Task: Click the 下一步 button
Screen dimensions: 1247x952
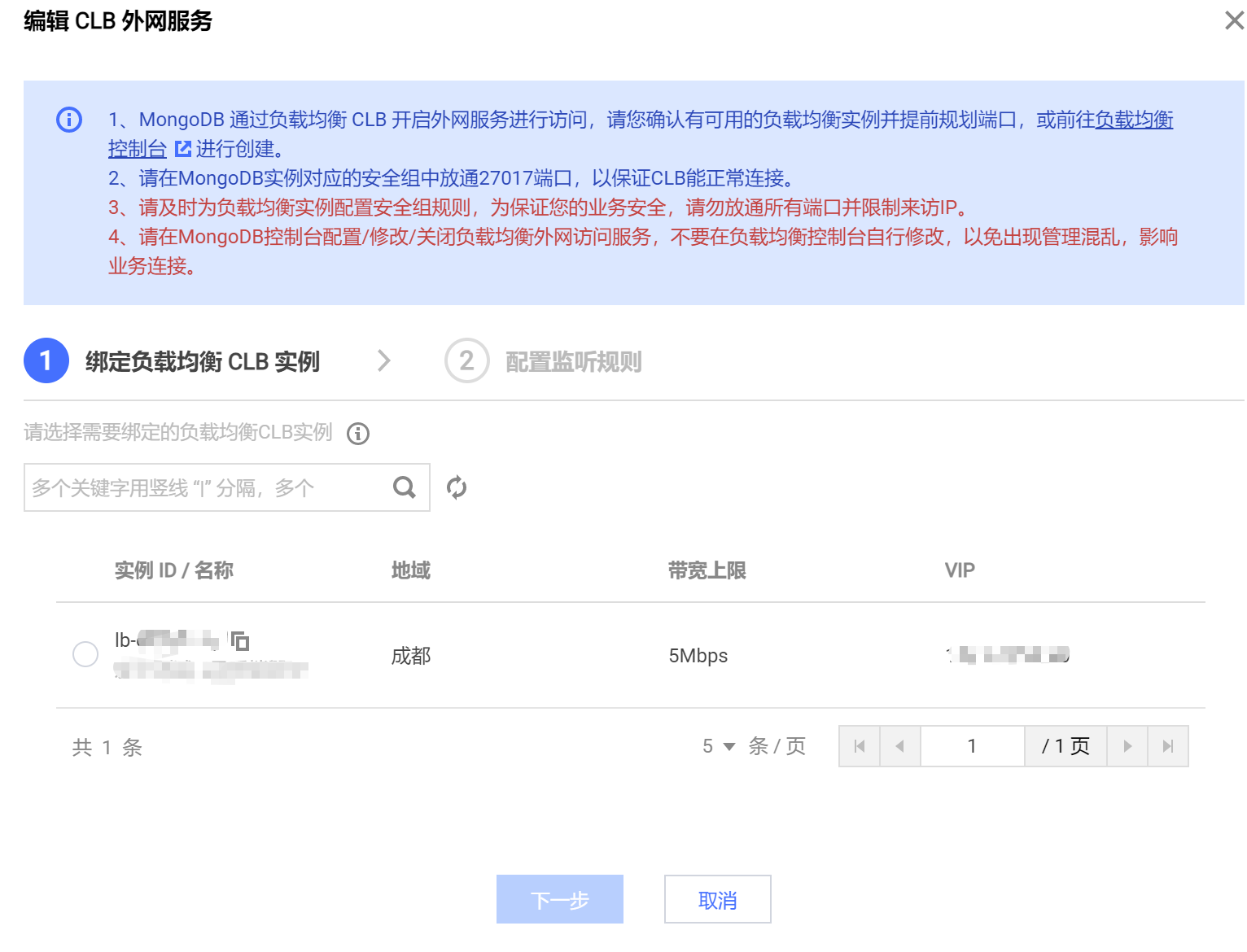Action: click(560, 899)
